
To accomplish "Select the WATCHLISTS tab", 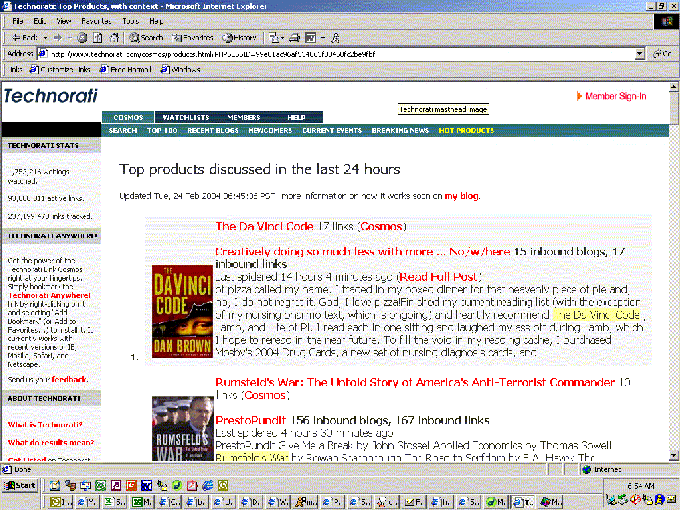I will (186, 117).
